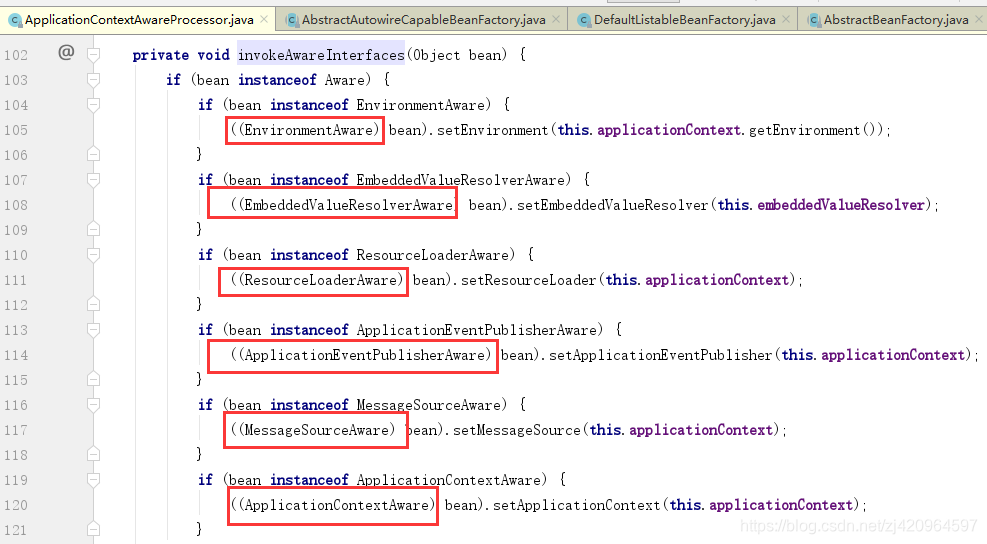Click (MessageSourceAware) cast on line 117
The width and height of the screenshot is (987, 544).
pyautogui.click(x=317, y=430)
